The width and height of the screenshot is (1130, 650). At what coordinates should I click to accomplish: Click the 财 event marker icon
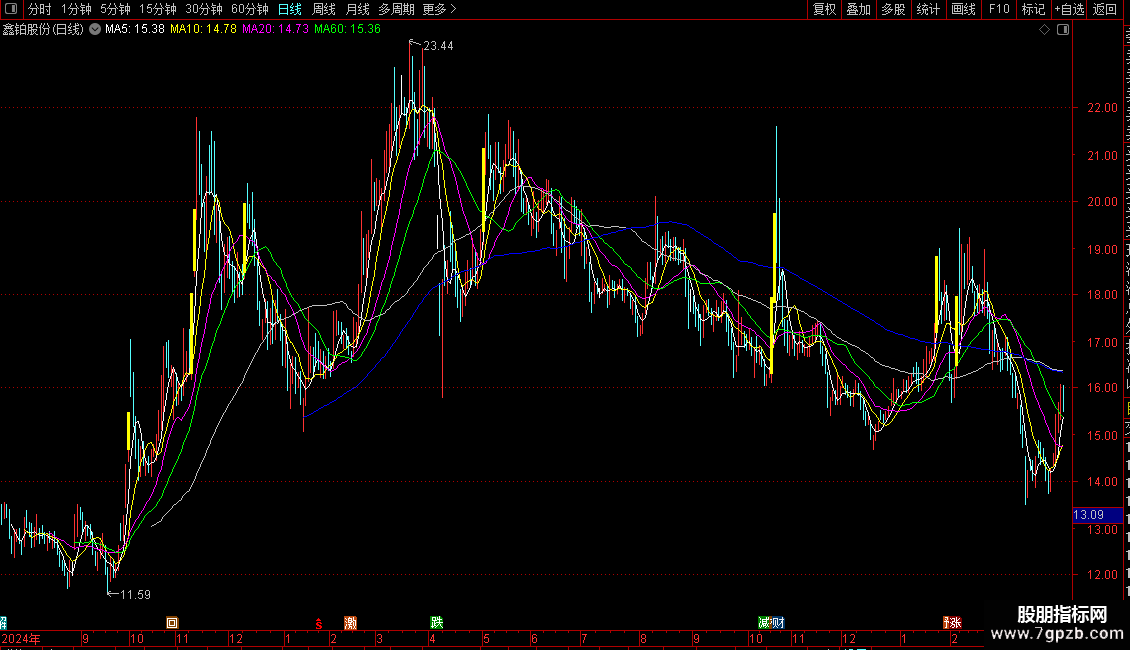point(778,622)
